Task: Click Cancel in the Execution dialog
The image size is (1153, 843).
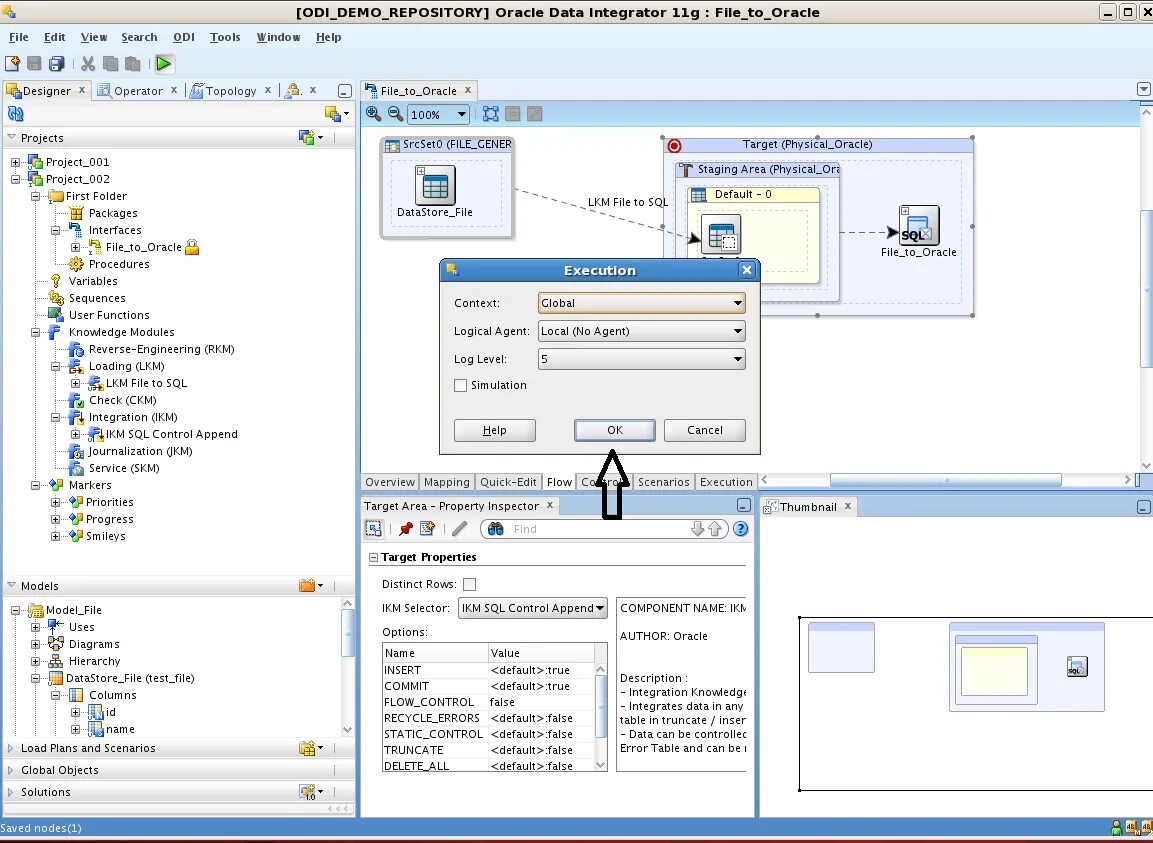Action: coord(704,430)
